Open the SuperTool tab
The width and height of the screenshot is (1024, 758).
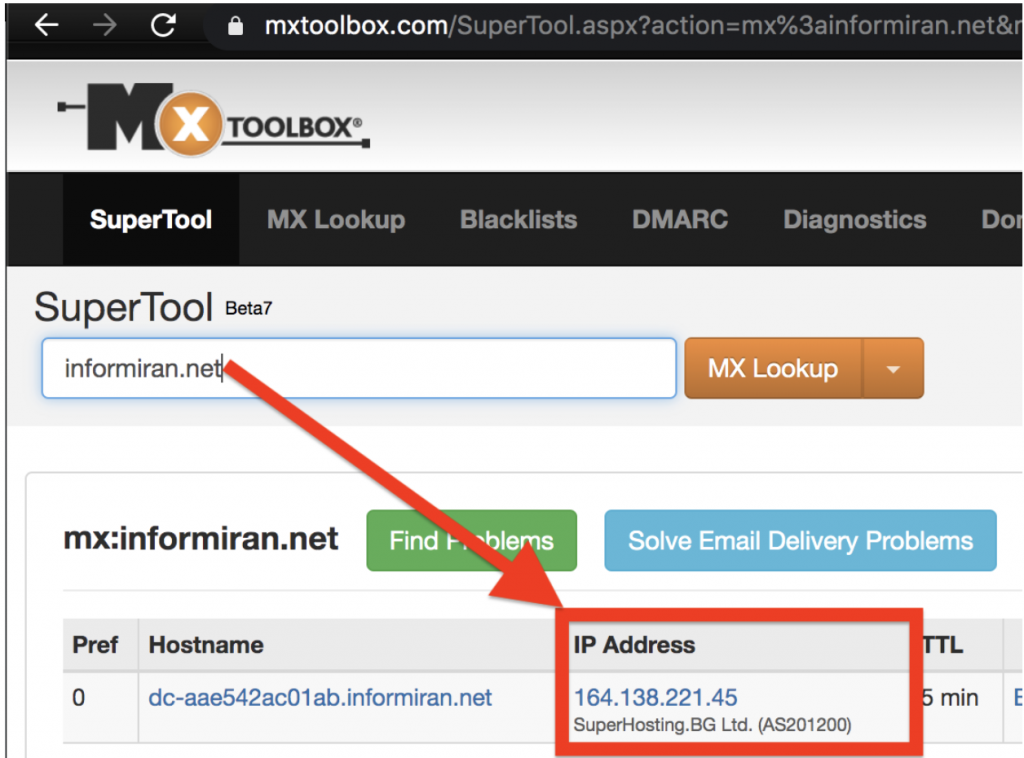click(x=151, y=220)
